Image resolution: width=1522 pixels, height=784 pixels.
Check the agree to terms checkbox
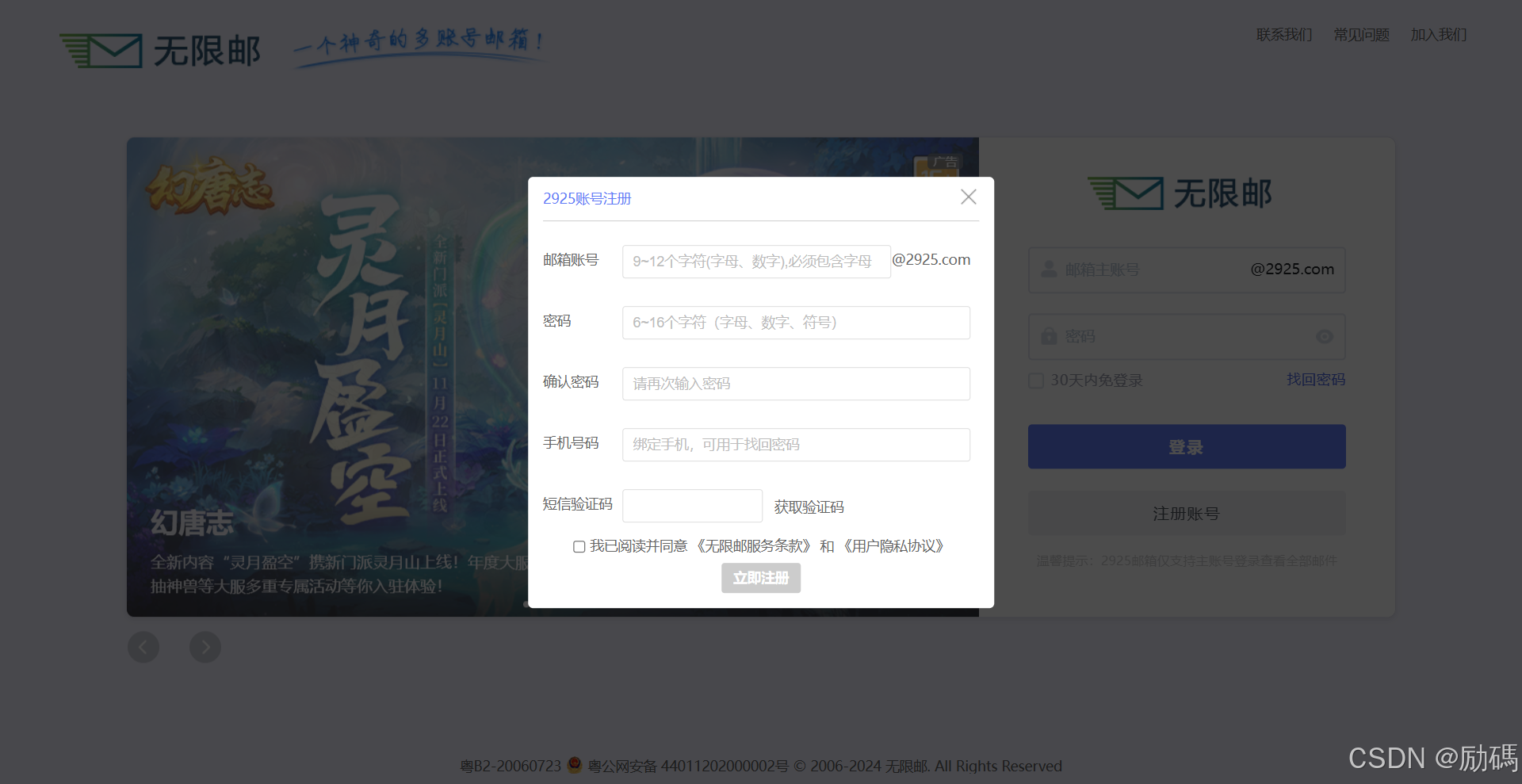(x=579, y=547)
